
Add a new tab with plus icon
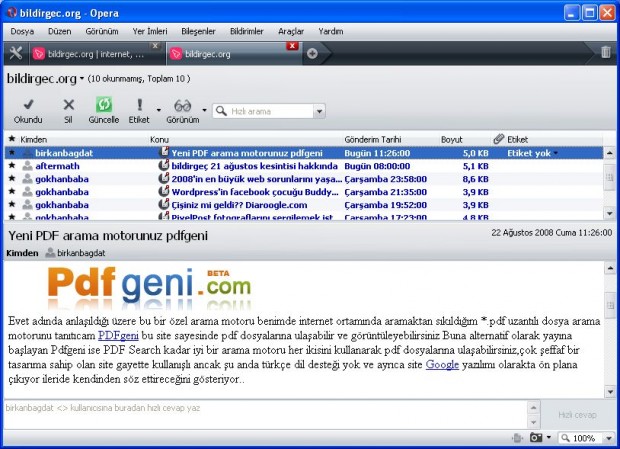pyautogui.click(x=312, y=53)
